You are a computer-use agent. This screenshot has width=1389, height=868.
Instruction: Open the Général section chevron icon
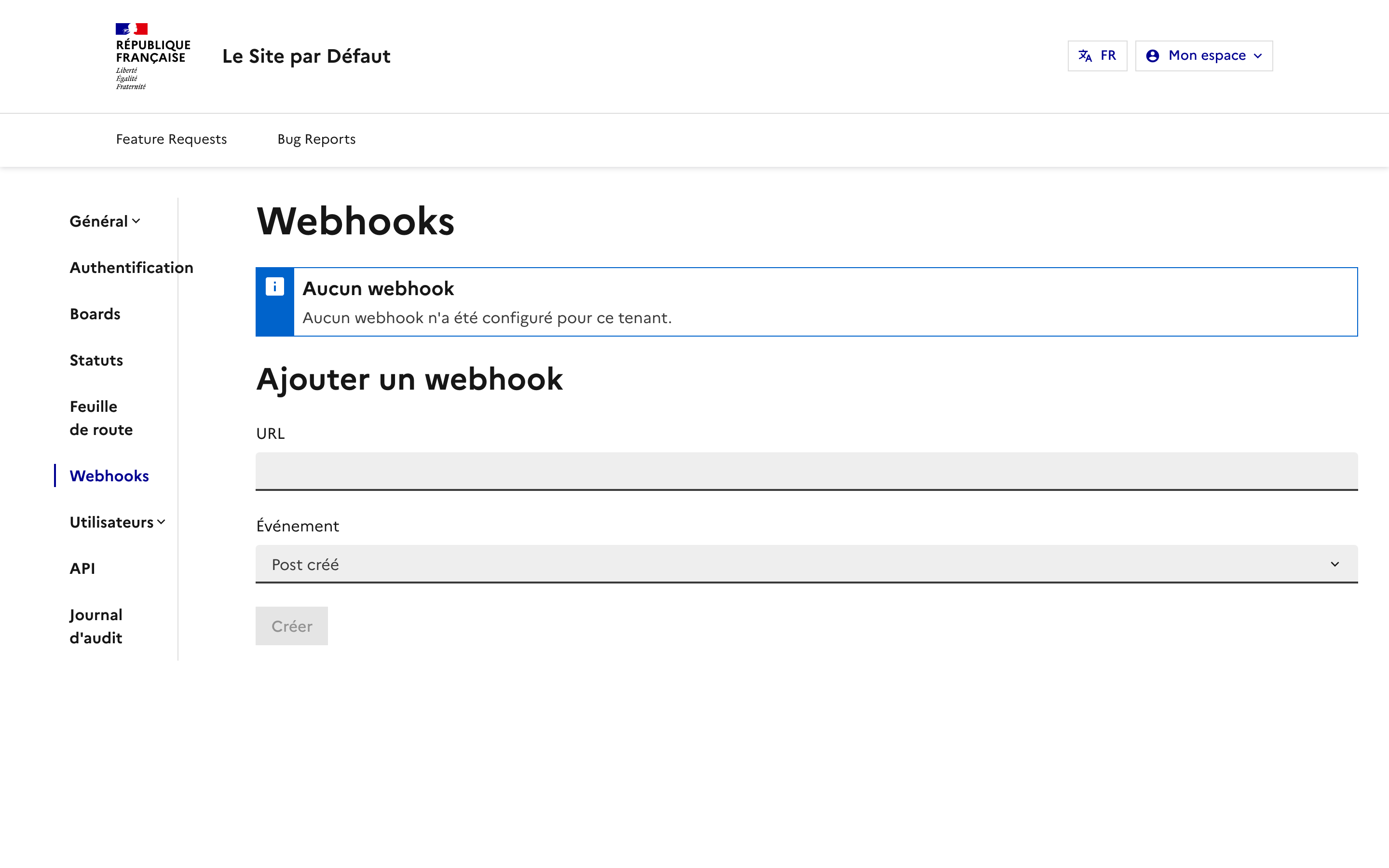pyautogui.click(x=136, y=221)
